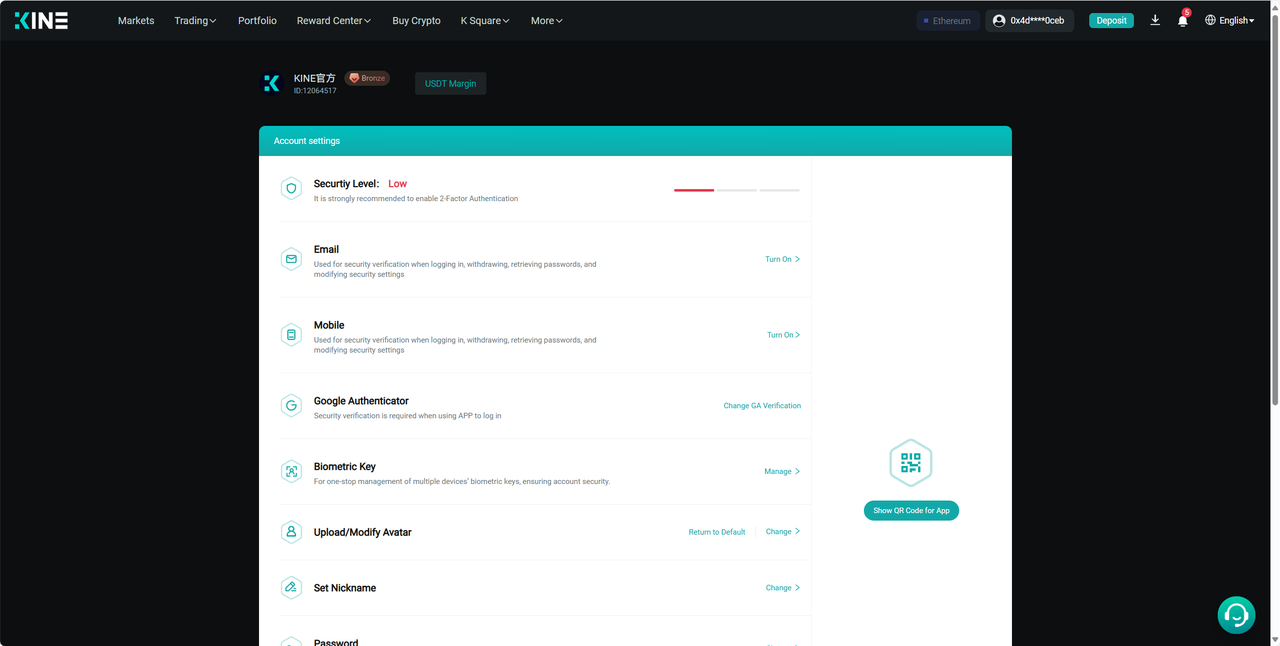Click the download icon in header
1280x646 pixels.
1155,20
